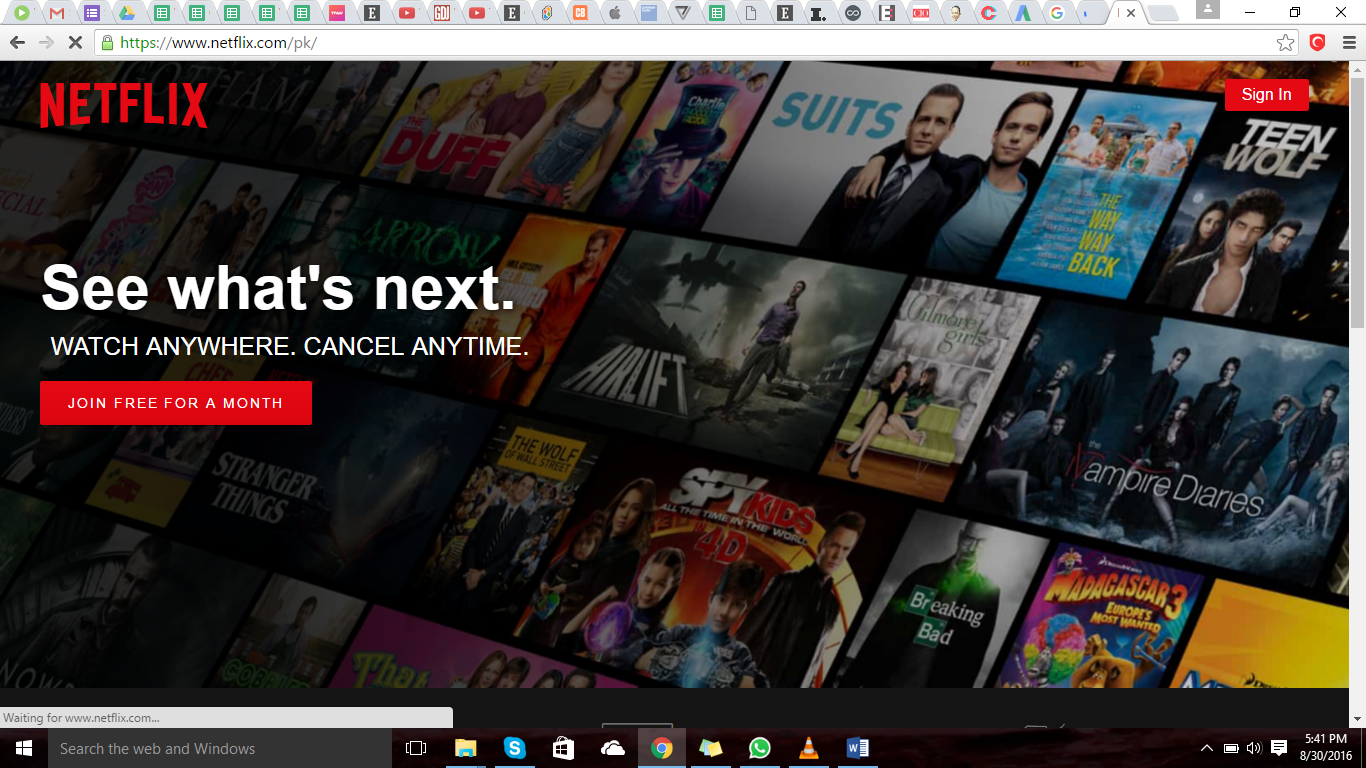Switch to the Google AdWords tab
Image resolution: width=1366 pixels, height=768 pixels.
click(1022, 13)
